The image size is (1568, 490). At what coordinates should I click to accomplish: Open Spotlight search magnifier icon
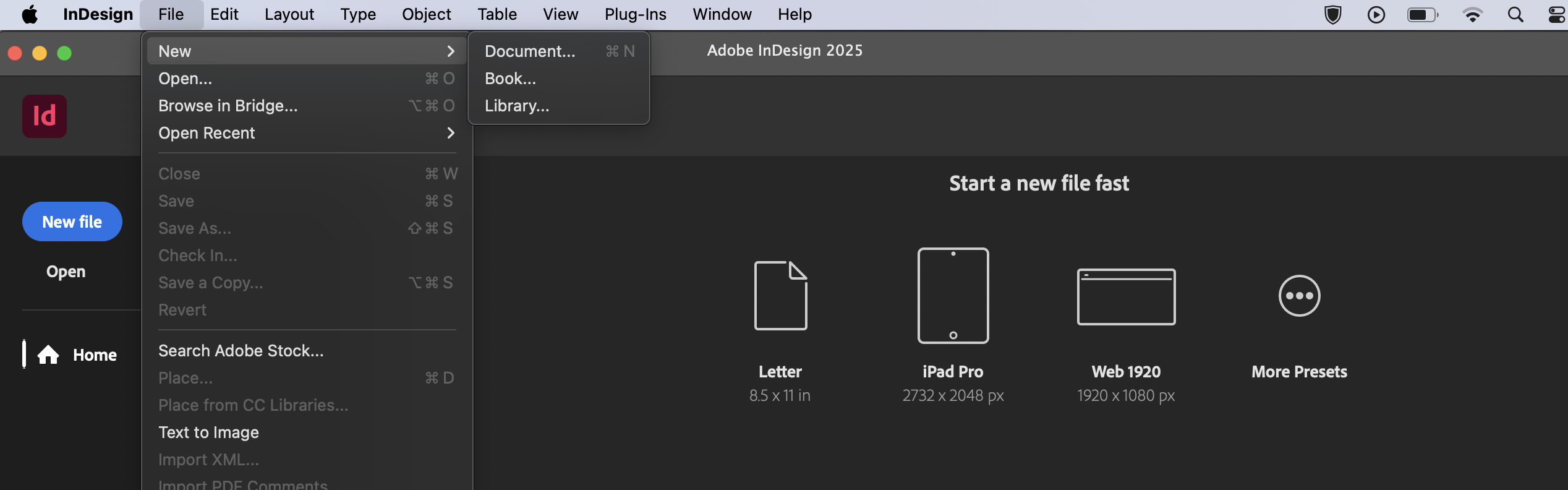1515,14
